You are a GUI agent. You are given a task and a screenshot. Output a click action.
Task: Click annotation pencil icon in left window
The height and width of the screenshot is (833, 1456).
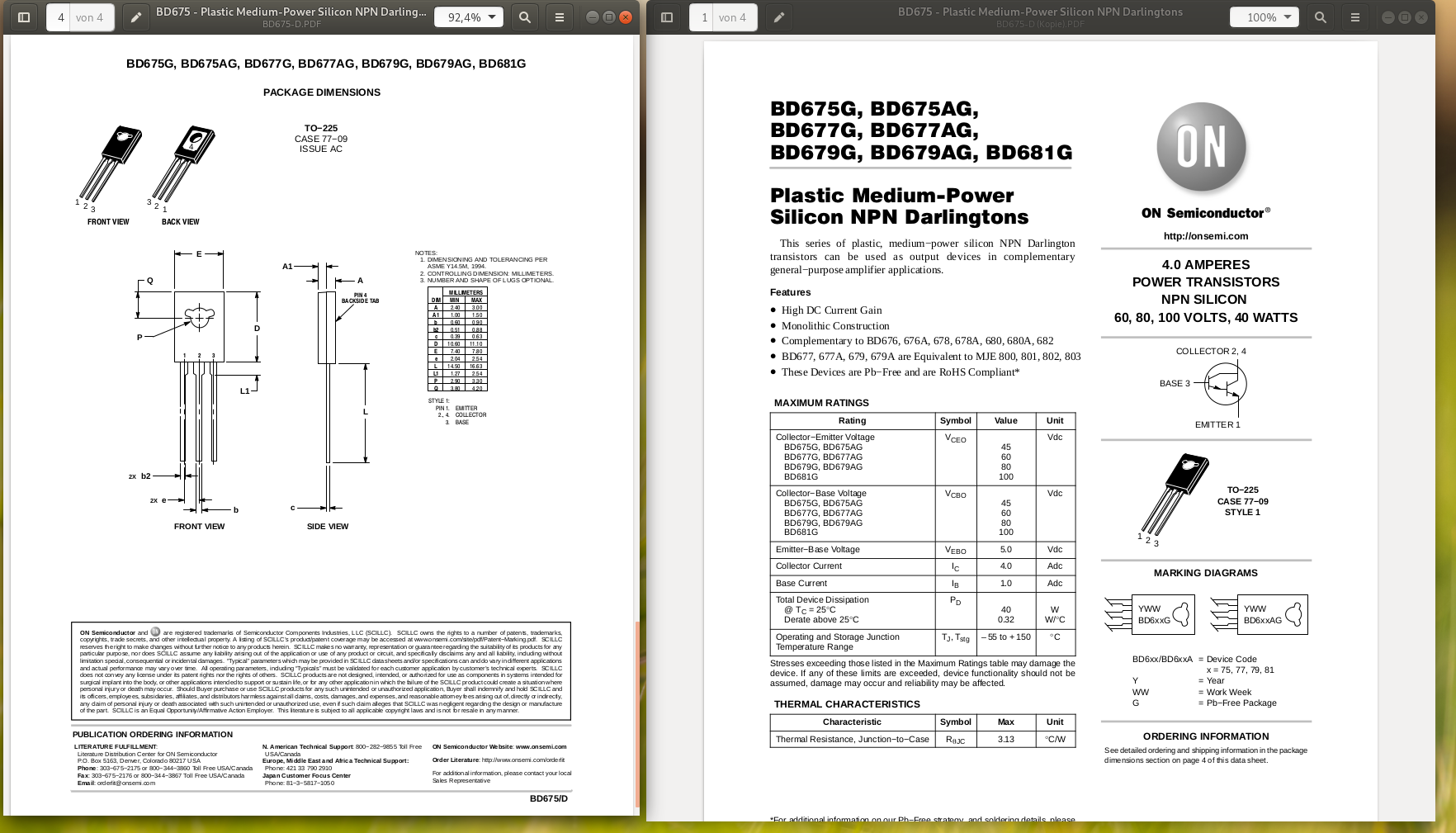(x=136, y=17)
